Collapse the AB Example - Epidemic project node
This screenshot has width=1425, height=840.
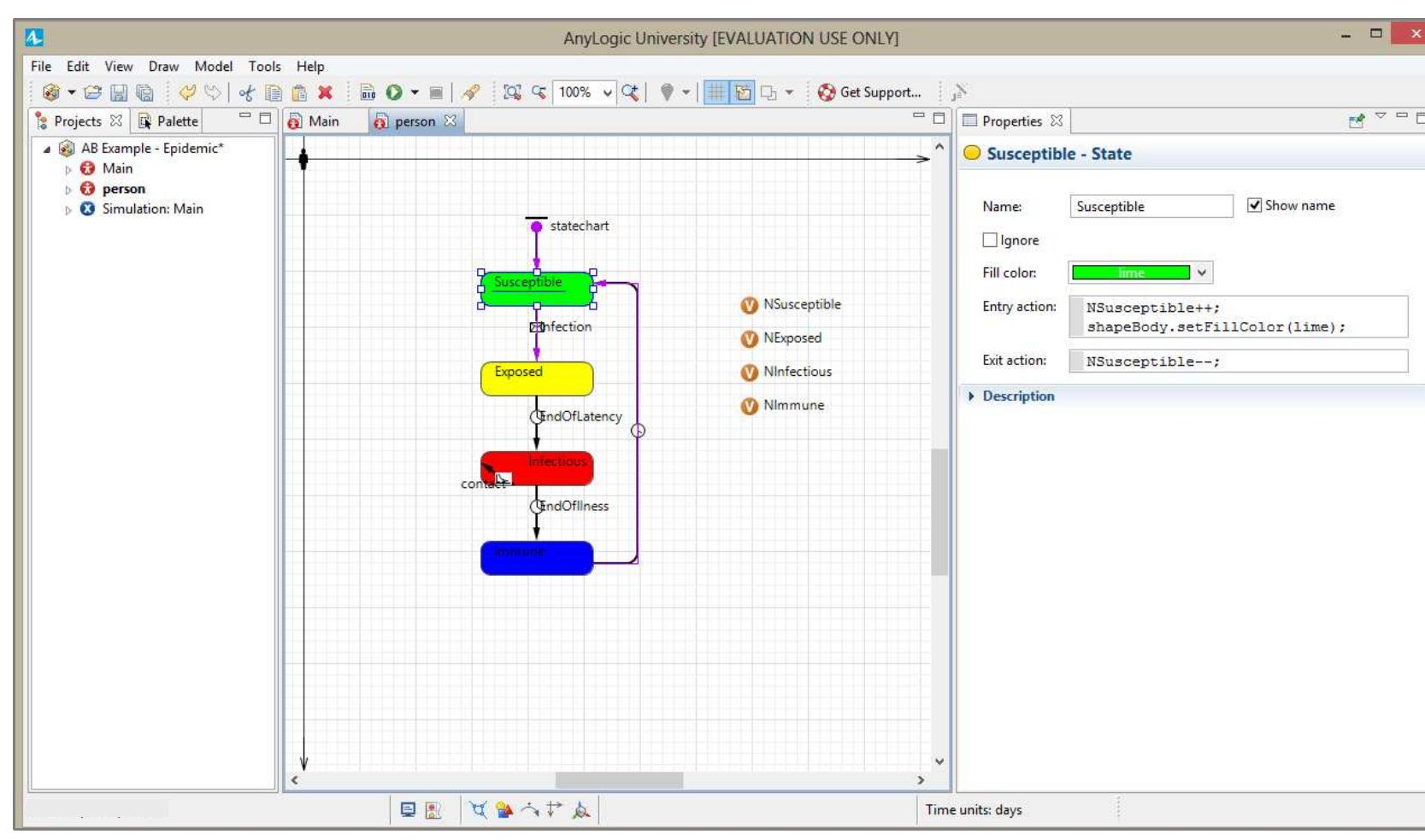47,149
